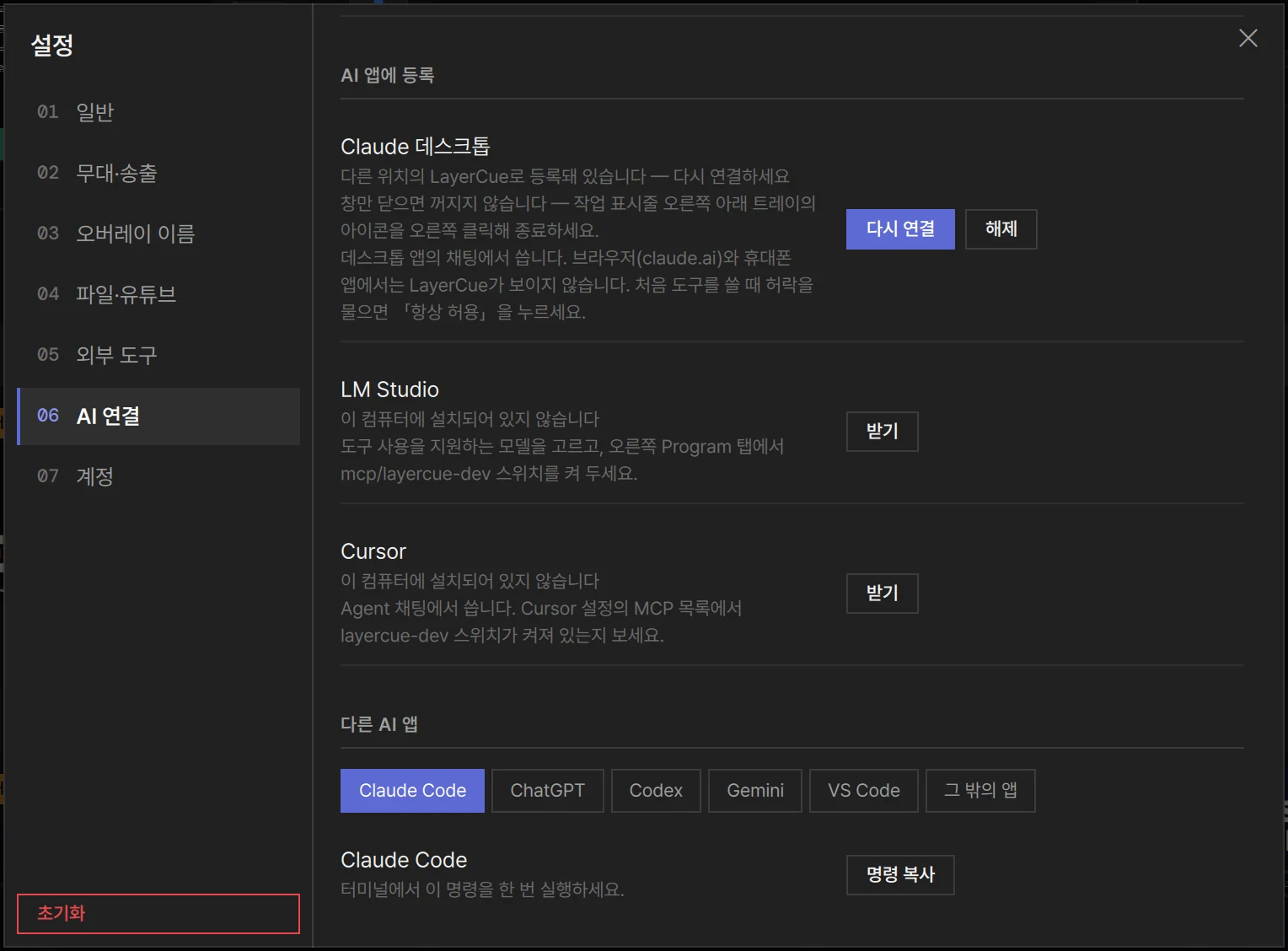Image resolution: width=1288 pixels, height=951 pixels.
Task: Open the 02 무대·송출 settings section
Action: [x=158, y=173]
